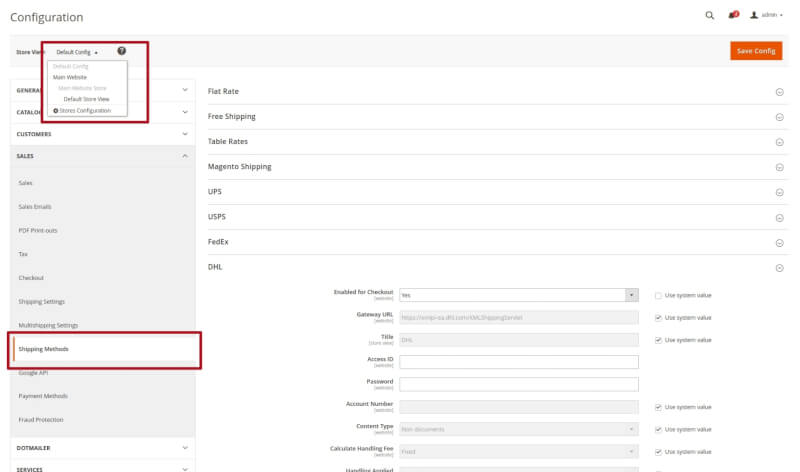
Task: Click the Save Config button
Action: 756,51
